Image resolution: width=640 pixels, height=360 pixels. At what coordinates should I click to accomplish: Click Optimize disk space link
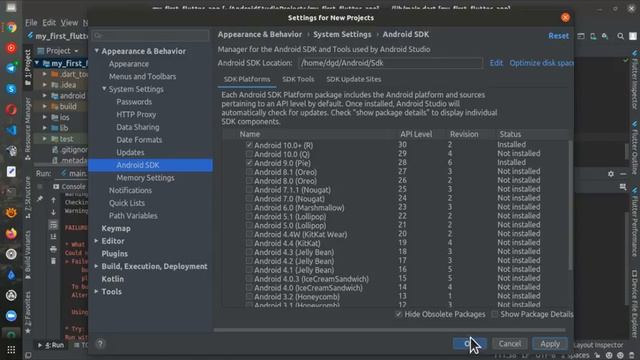541,63
